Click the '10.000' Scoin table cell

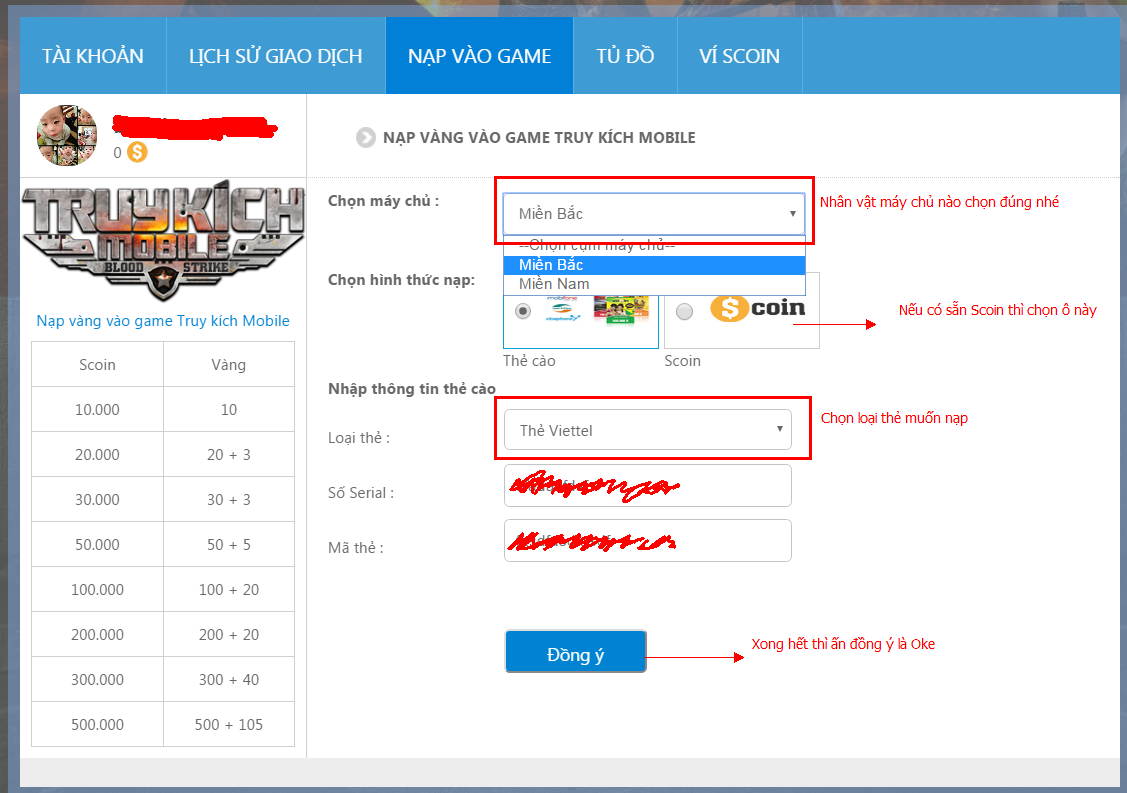97,410
